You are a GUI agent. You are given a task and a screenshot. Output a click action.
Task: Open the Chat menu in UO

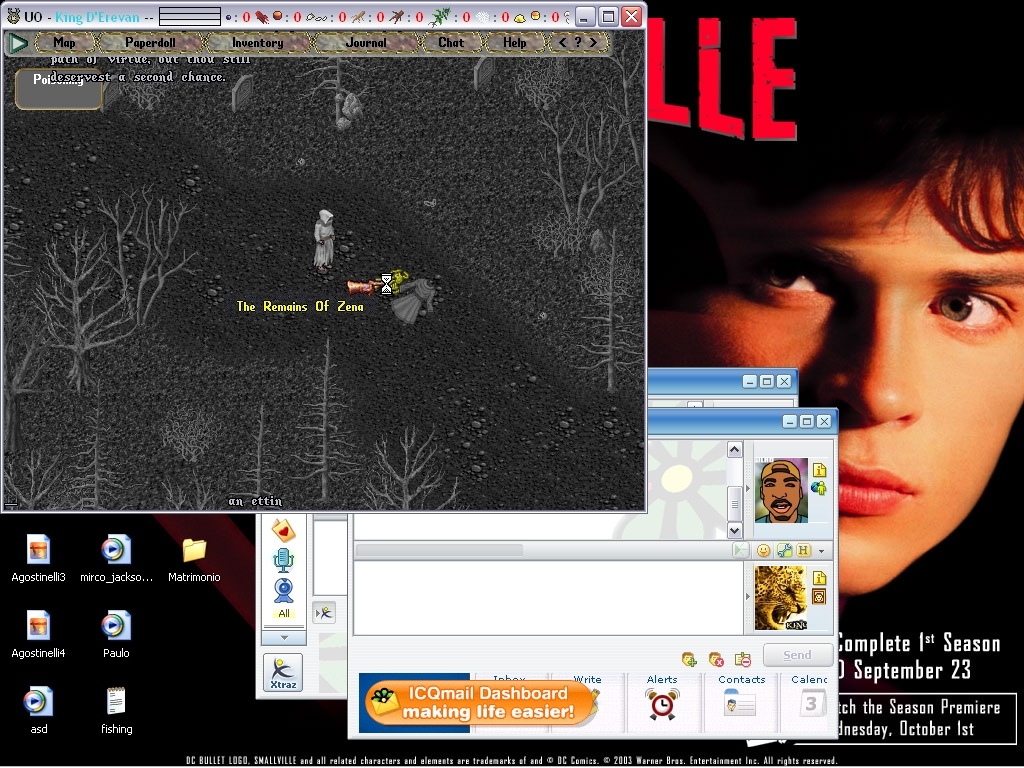[x=451, y=42]
